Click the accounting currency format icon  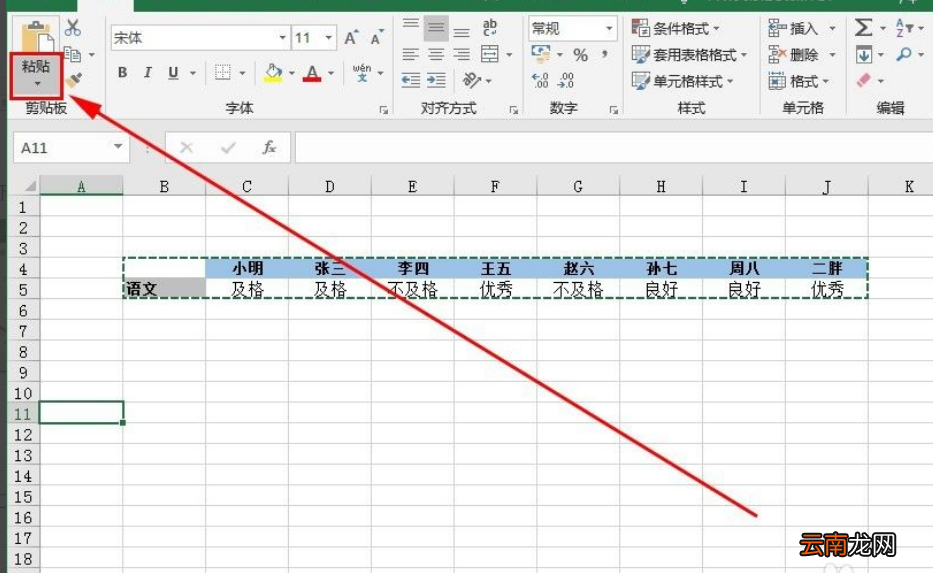pyautogui.click(x=540, y=54)
